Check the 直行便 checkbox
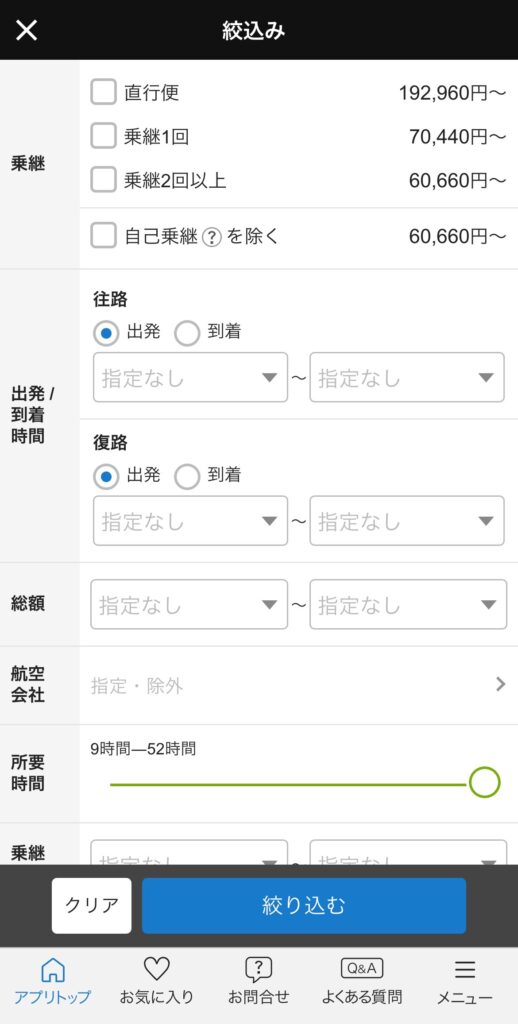The image size is (518, 1024). [103, 92]
